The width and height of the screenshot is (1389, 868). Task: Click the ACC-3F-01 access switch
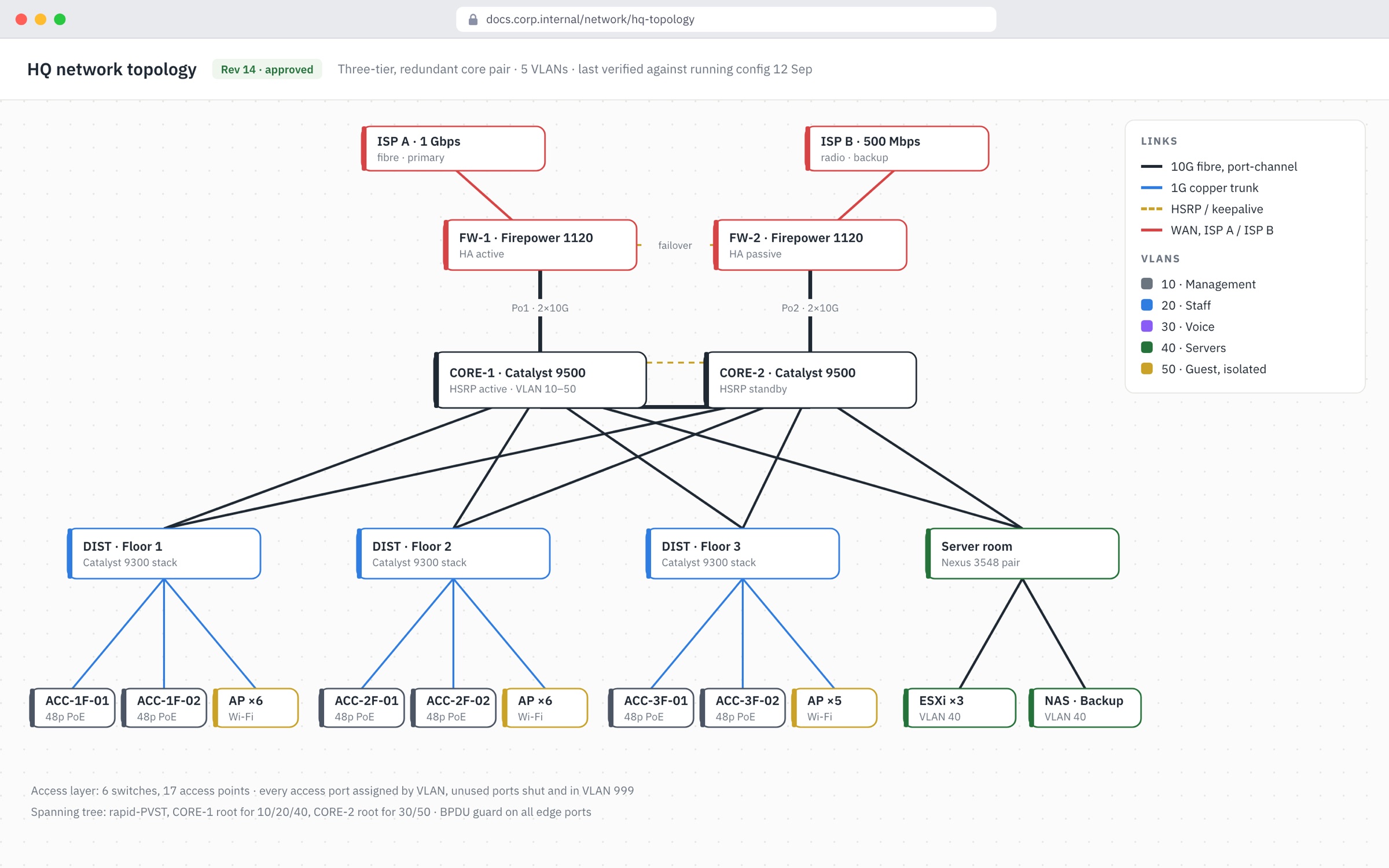point(651,708)
